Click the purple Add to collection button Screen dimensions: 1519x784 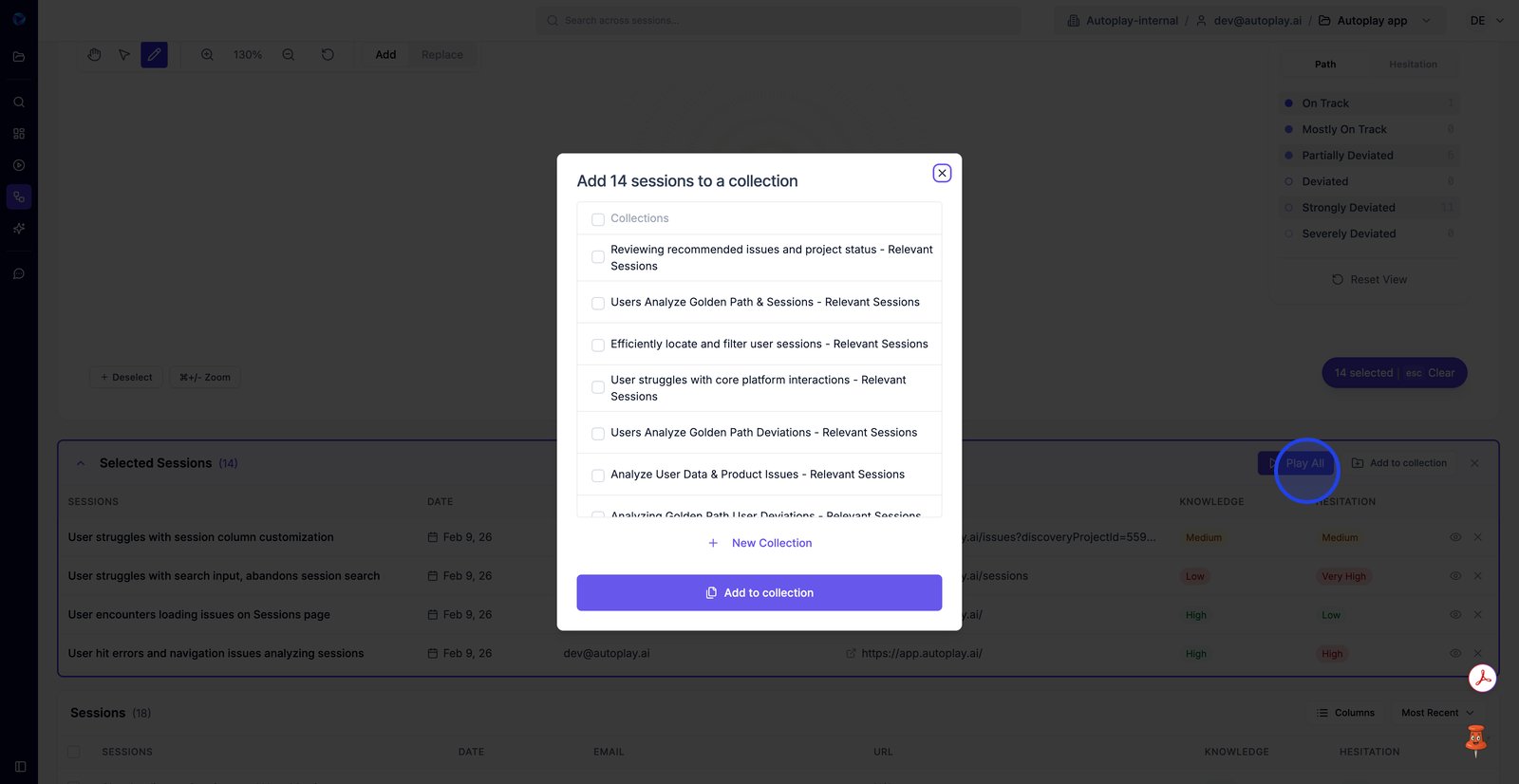pos(759,592)
